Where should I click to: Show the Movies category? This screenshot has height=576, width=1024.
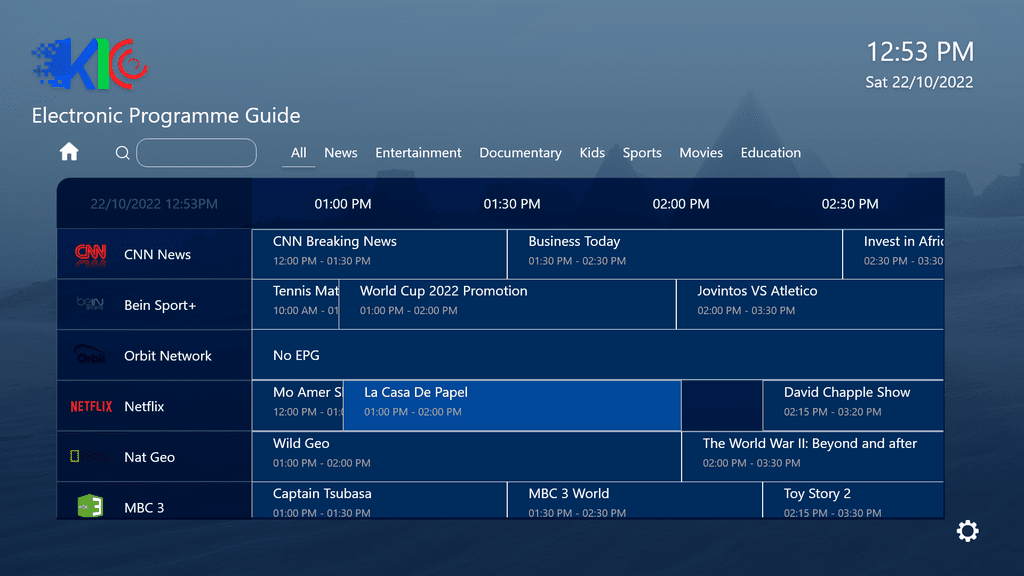701,153
